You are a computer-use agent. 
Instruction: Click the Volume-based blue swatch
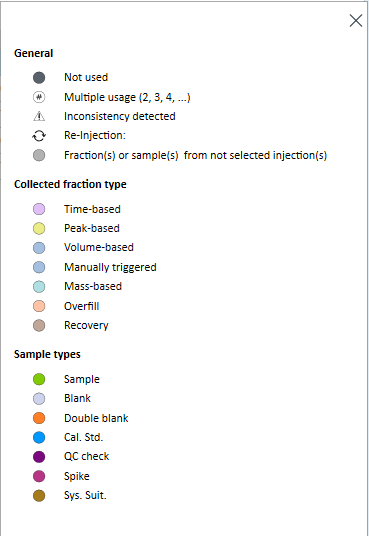39,247
